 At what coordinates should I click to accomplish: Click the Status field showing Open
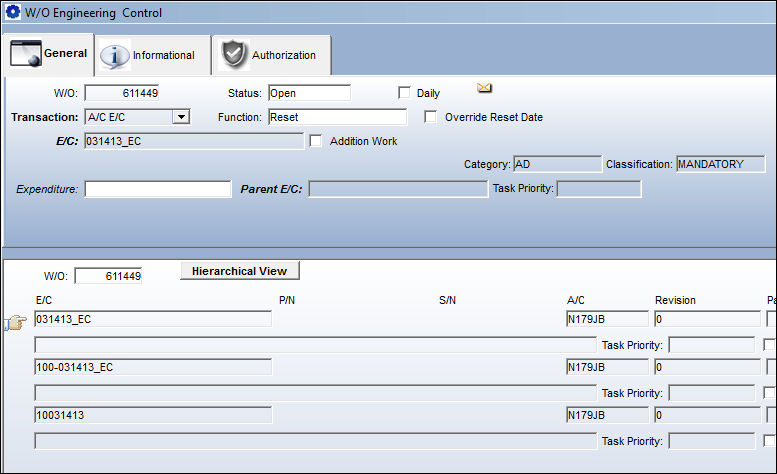coord(309,93)
